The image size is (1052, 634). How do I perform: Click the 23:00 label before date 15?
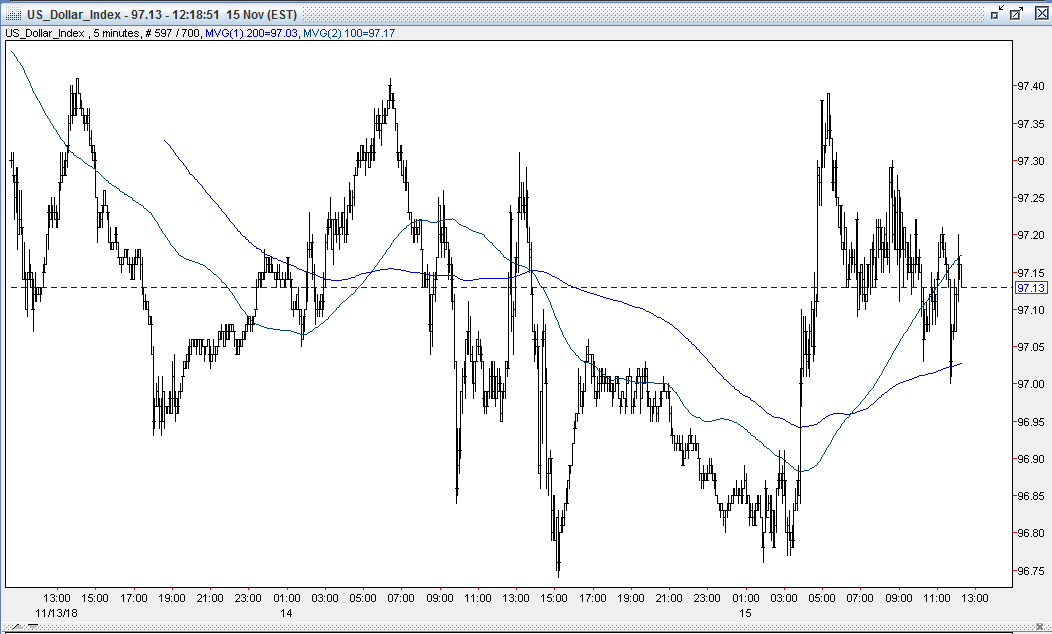coord(707,598)
